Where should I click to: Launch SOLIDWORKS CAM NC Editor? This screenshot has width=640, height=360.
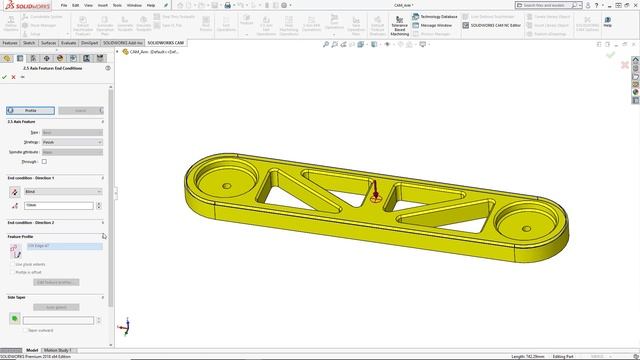click(x=492, y=25)
